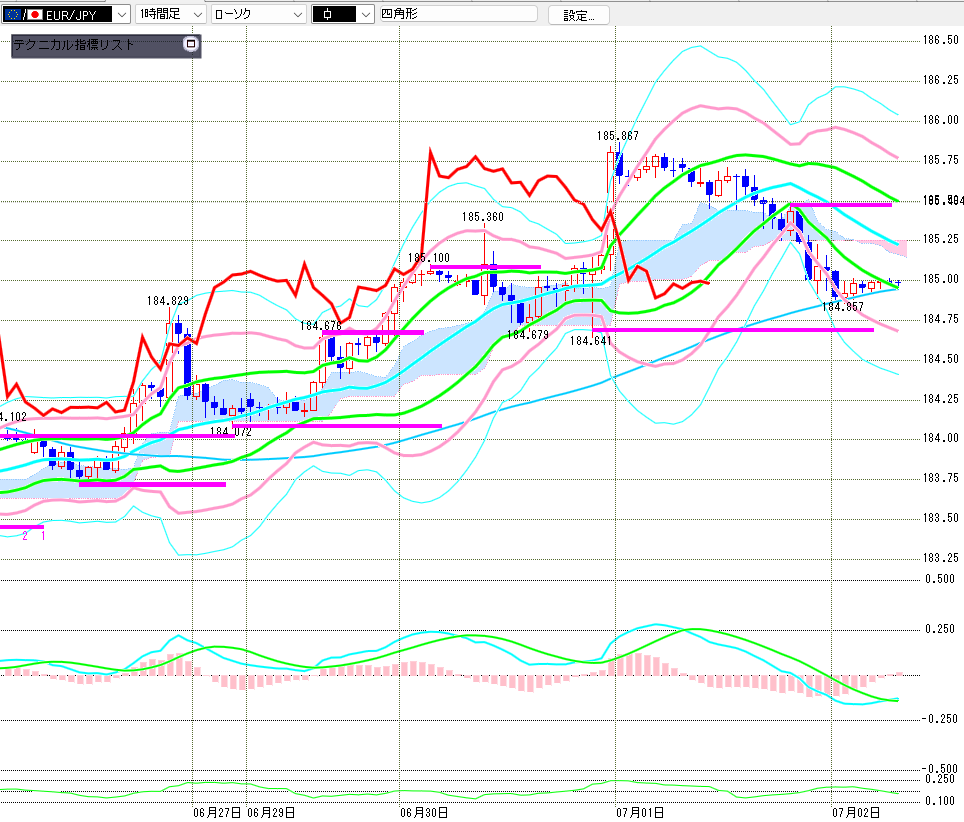964x822 pixels.
Task: Select the candlestick symbol icon box
Action: (334, 14)
